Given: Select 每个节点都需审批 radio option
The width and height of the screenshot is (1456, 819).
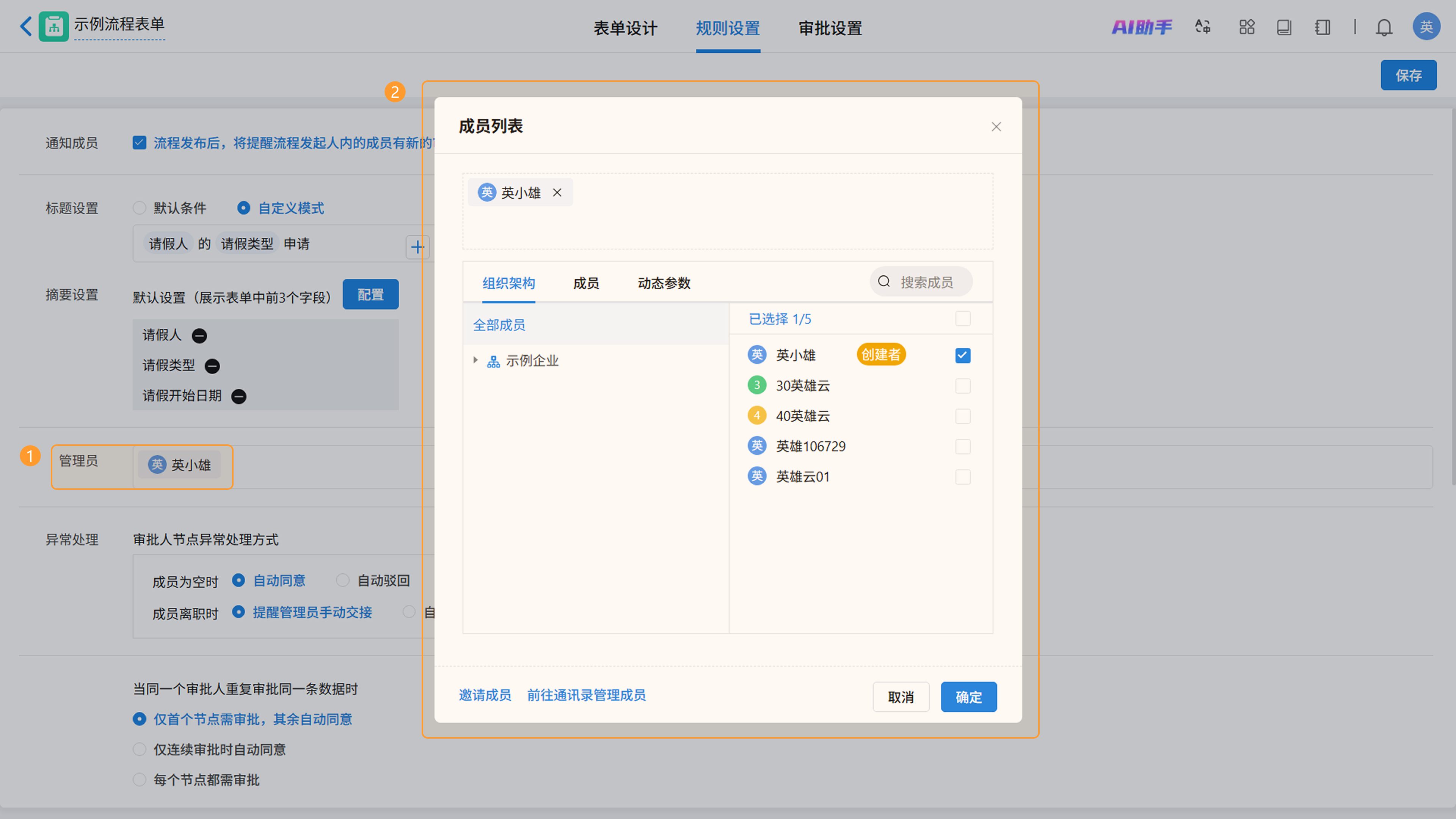Looking at the screenshot, I should coord(140,780).
